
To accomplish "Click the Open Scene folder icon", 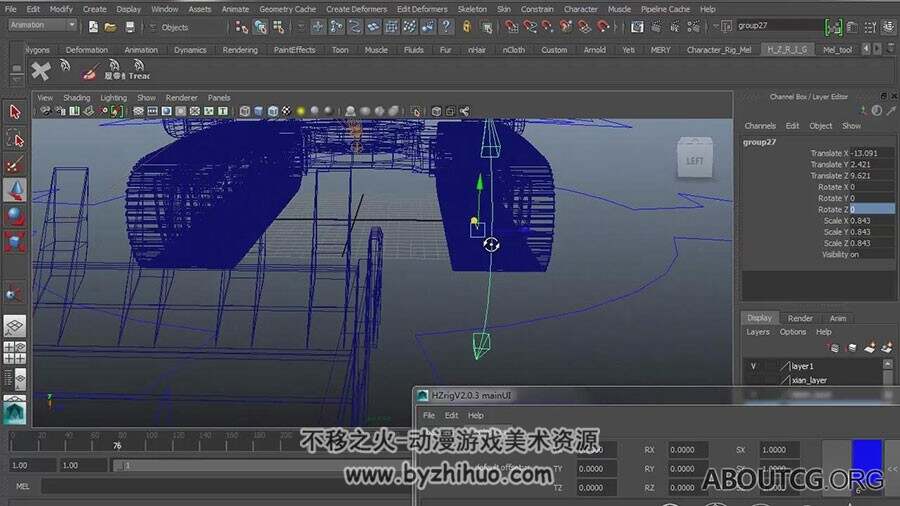I will pos(111,27).
